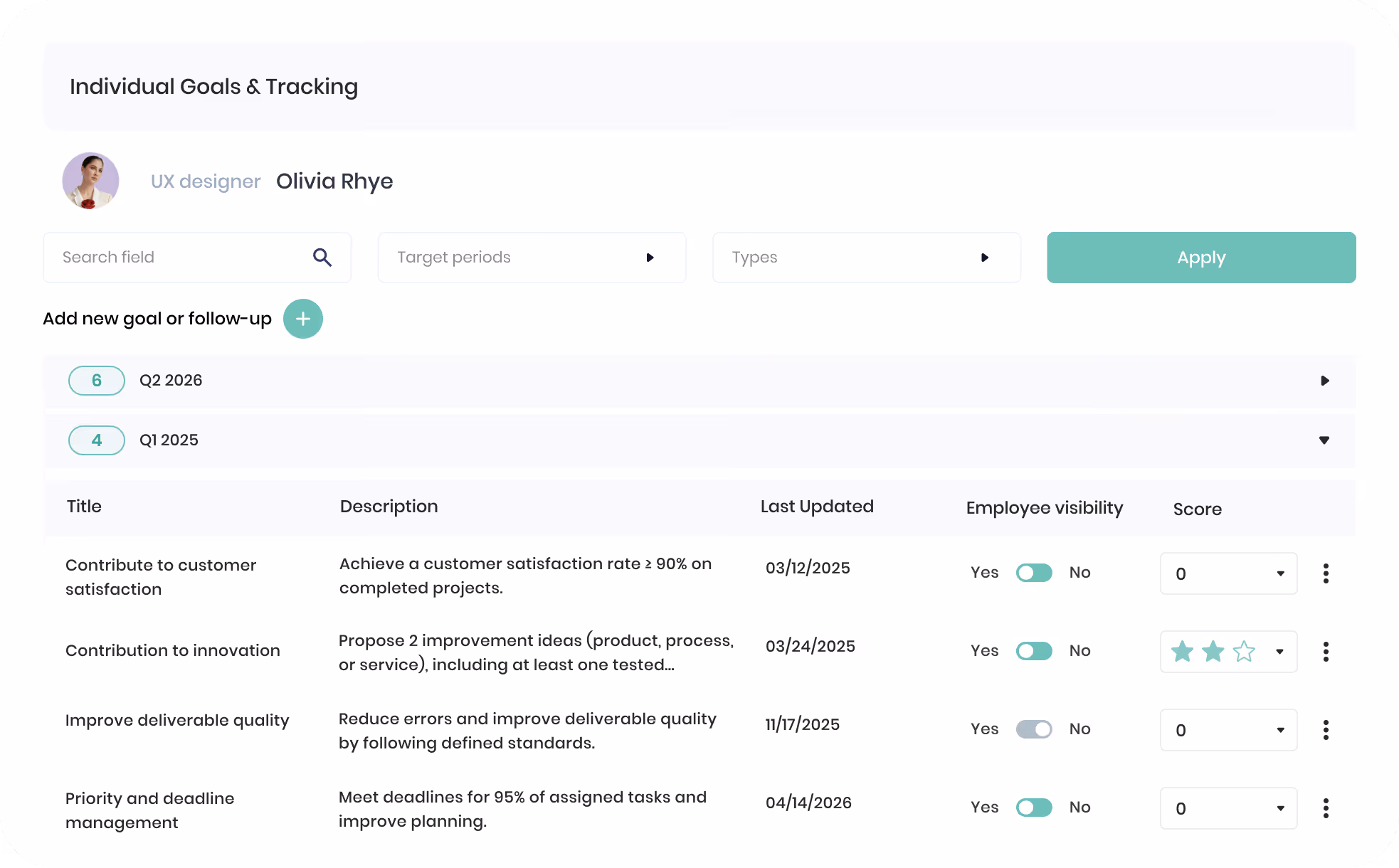Image resolution: width=1399 pixels, height=868 pixels.
Task: Click the Add new goal or follow-up label
Action: click(x=157, y=319)
